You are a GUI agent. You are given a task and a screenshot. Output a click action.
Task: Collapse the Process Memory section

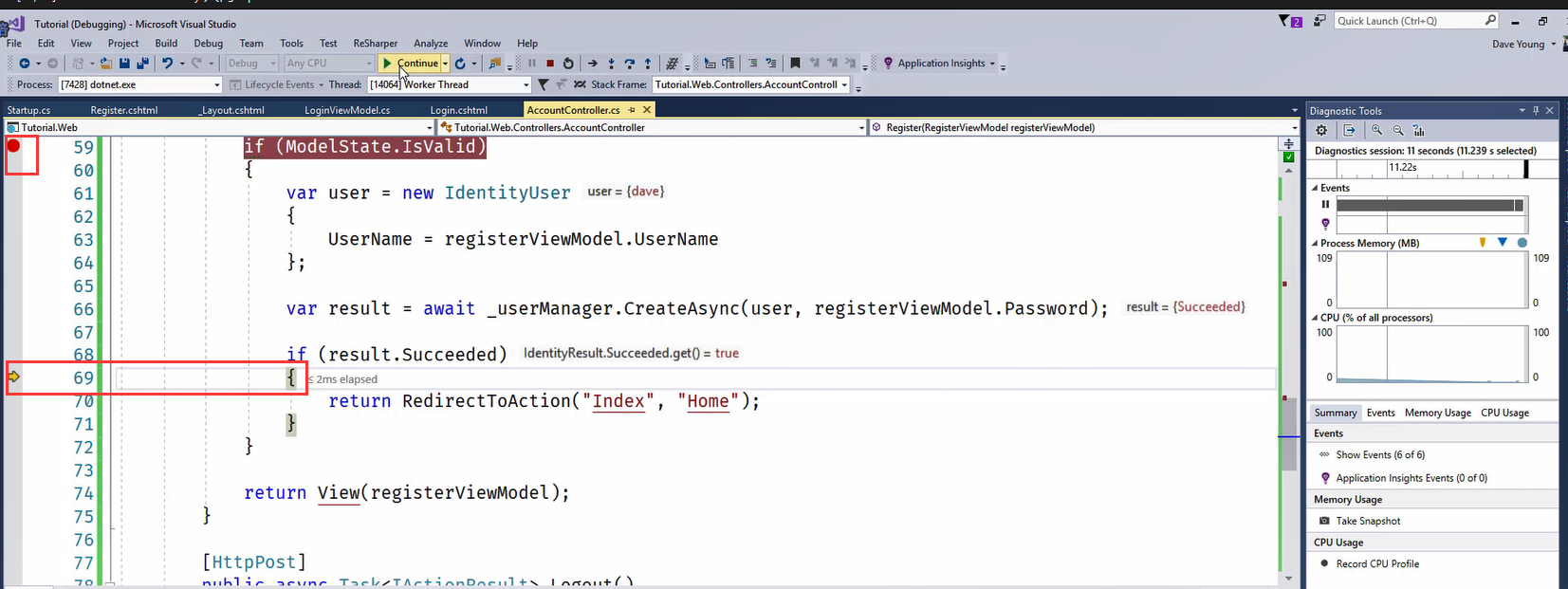pyautogui.click(x=1315, y=243)
